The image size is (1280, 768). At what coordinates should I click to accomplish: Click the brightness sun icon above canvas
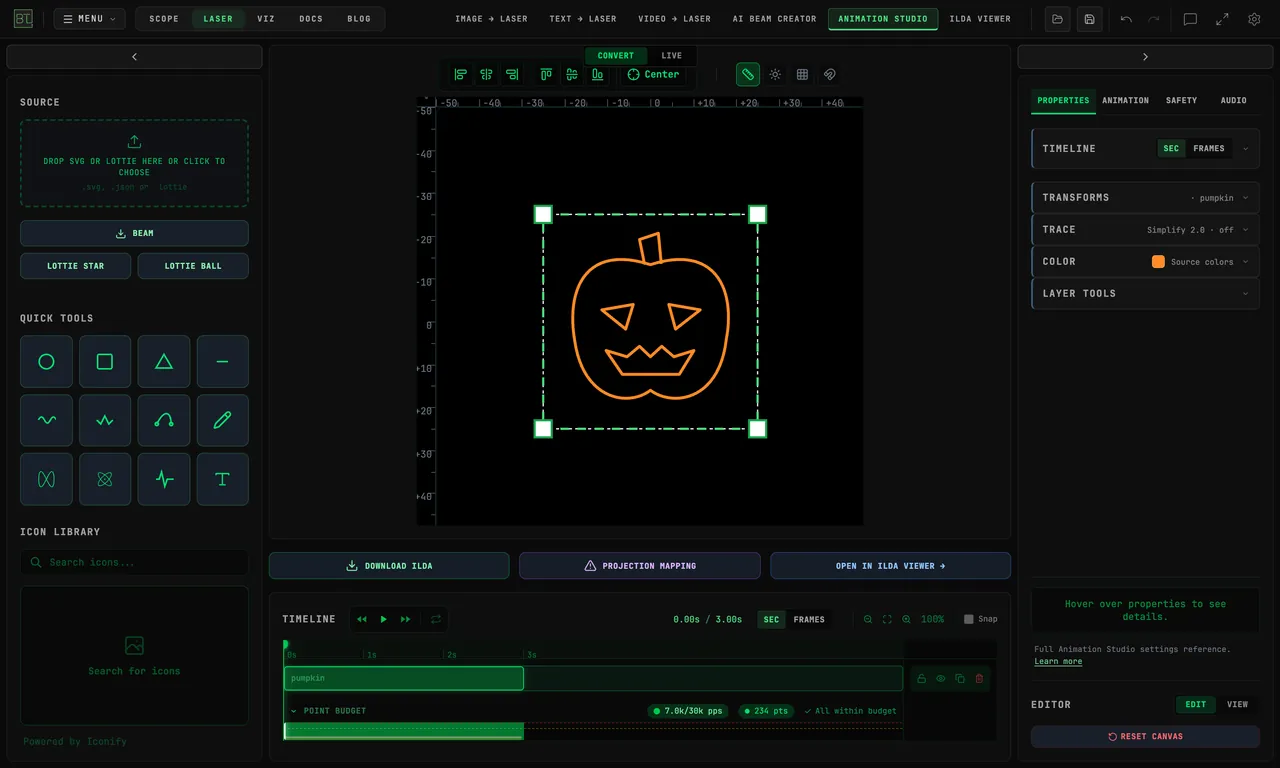tap(775, 74)
